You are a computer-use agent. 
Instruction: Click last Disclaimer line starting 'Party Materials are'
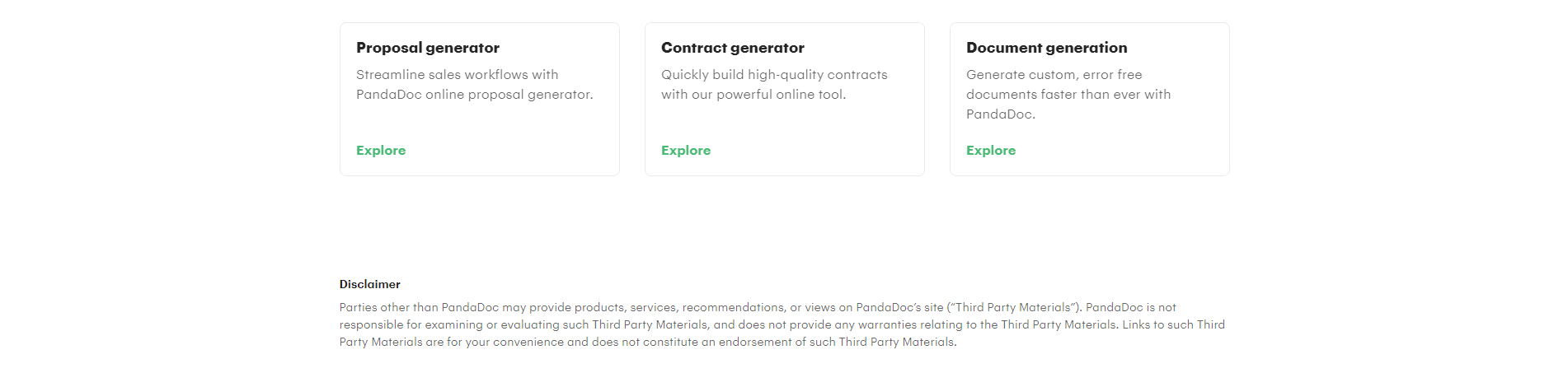click(648, 342)
